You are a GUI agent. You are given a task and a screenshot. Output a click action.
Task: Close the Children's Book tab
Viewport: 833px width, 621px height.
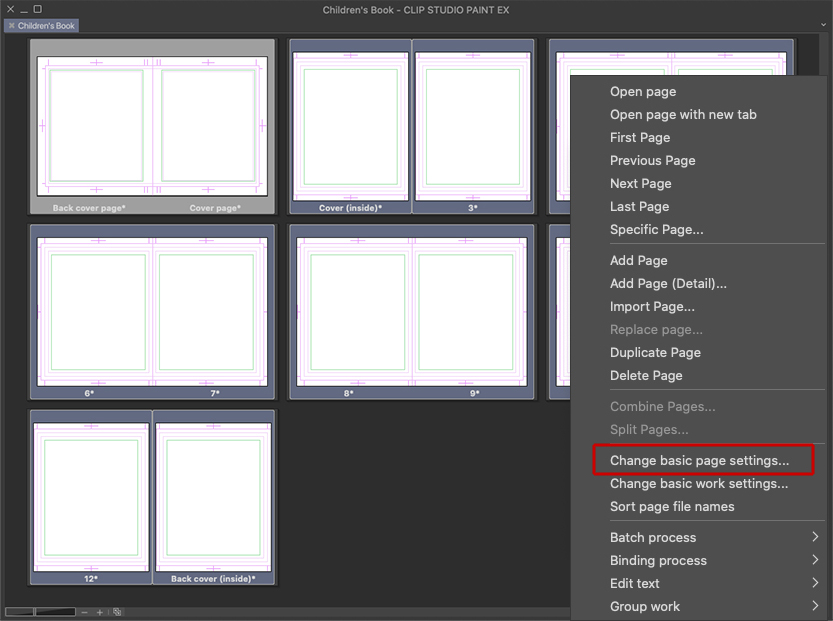pyautogui.click(x=11, y=26)
